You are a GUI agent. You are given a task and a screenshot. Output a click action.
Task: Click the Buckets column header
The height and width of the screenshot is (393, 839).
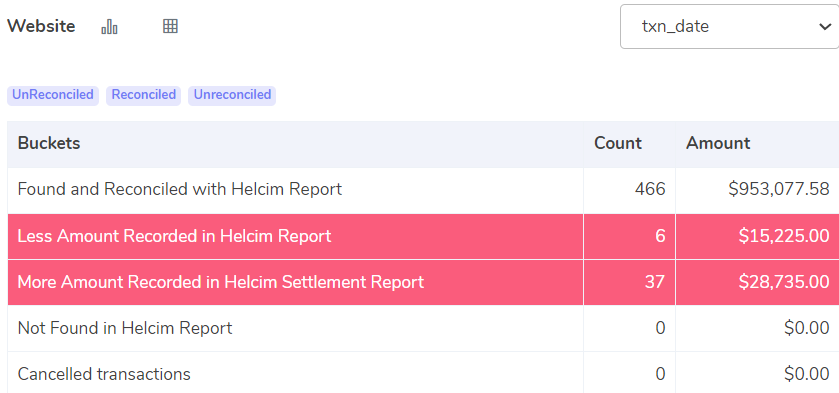[x=49, y=143]
